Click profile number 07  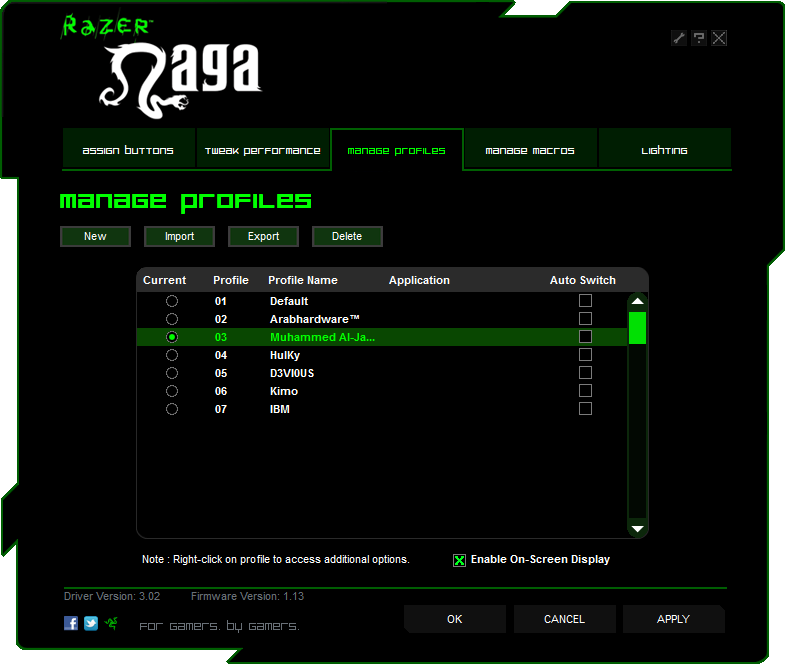coord(221,409)
